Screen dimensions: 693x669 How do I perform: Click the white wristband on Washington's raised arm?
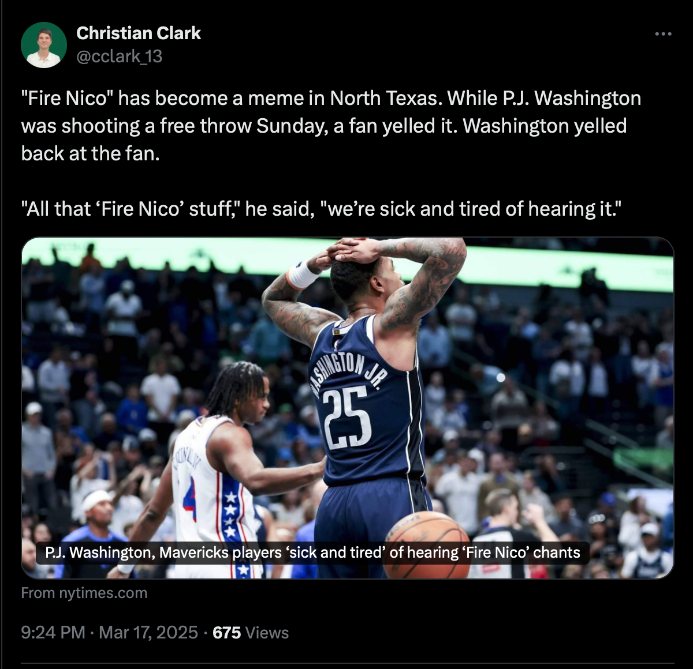pyautogui.click(x=302, y=274)
